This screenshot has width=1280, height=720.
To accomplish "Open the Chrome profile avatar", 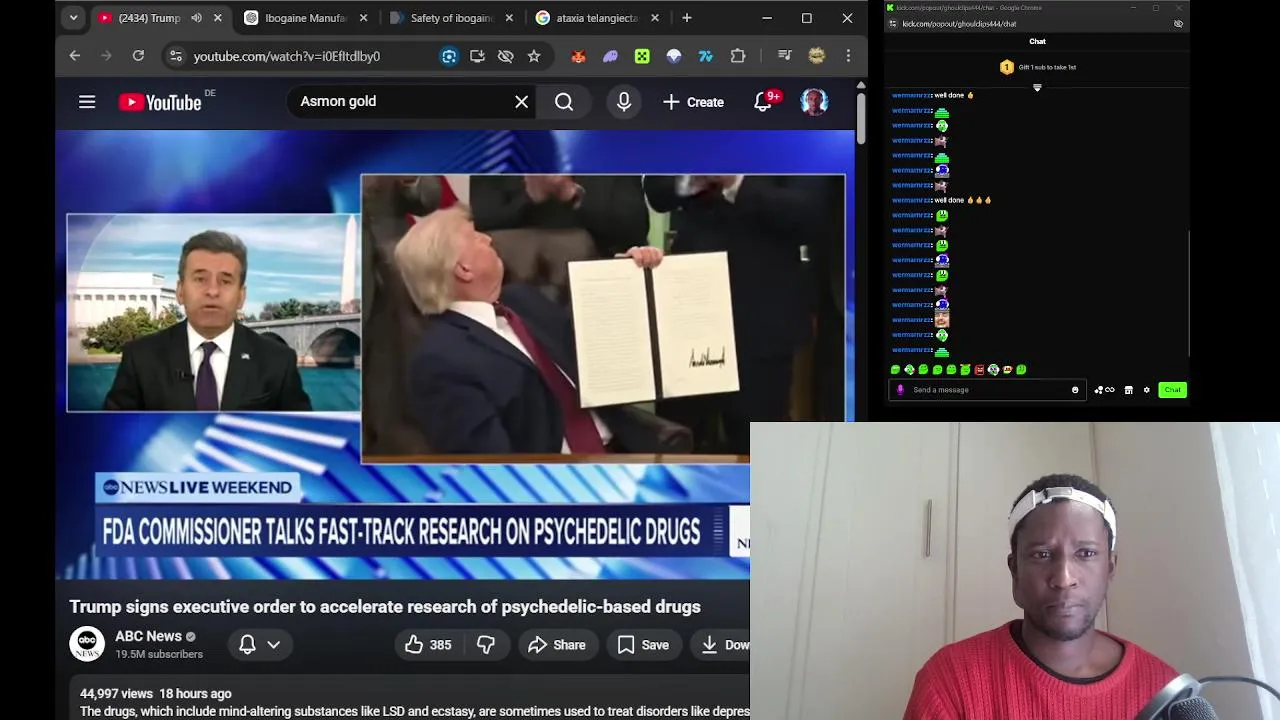I will 816,56.
